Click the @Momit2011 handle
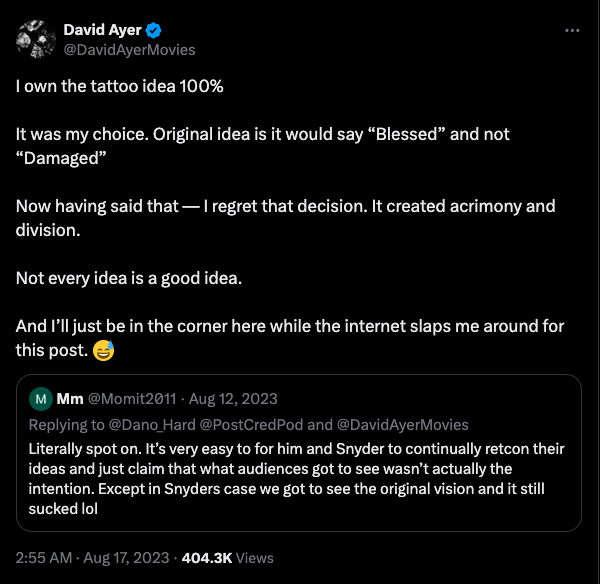The height and width of the screenshot is (584, 600). point(128,400)
